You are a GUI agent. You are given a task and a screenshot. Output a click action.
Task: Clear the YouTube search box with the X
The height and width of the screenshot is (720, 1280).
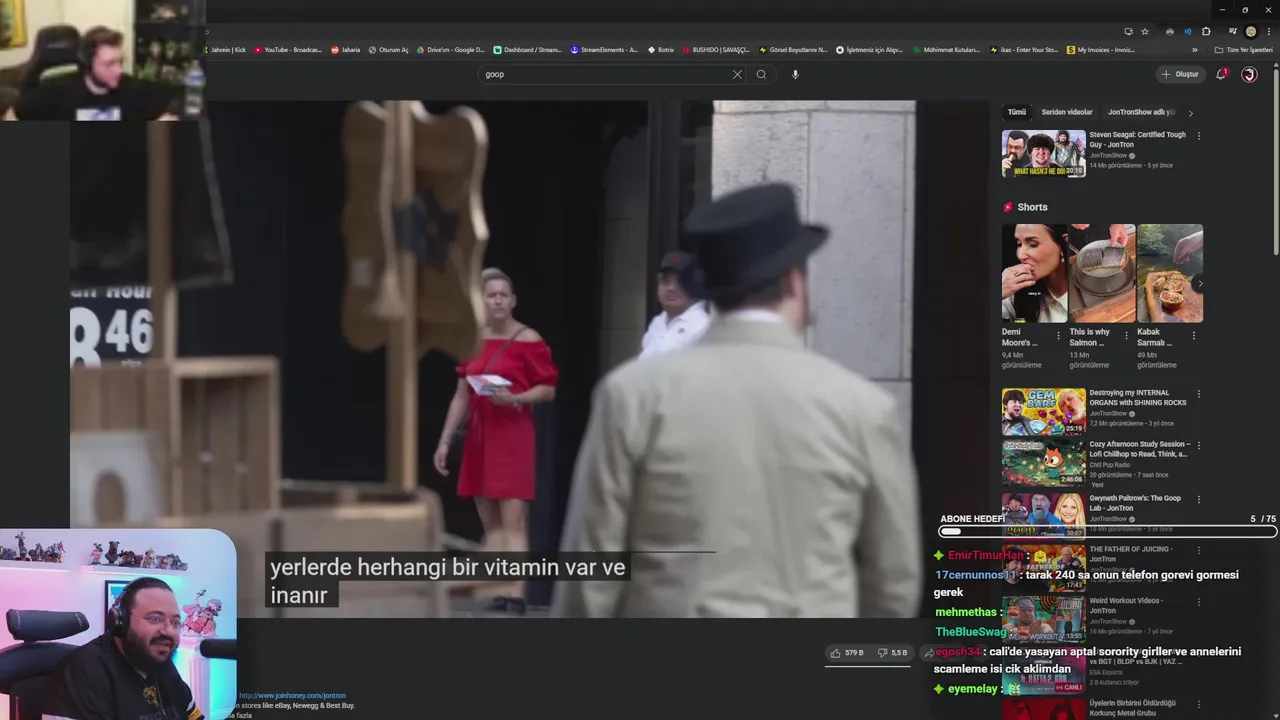coord(737,74)
